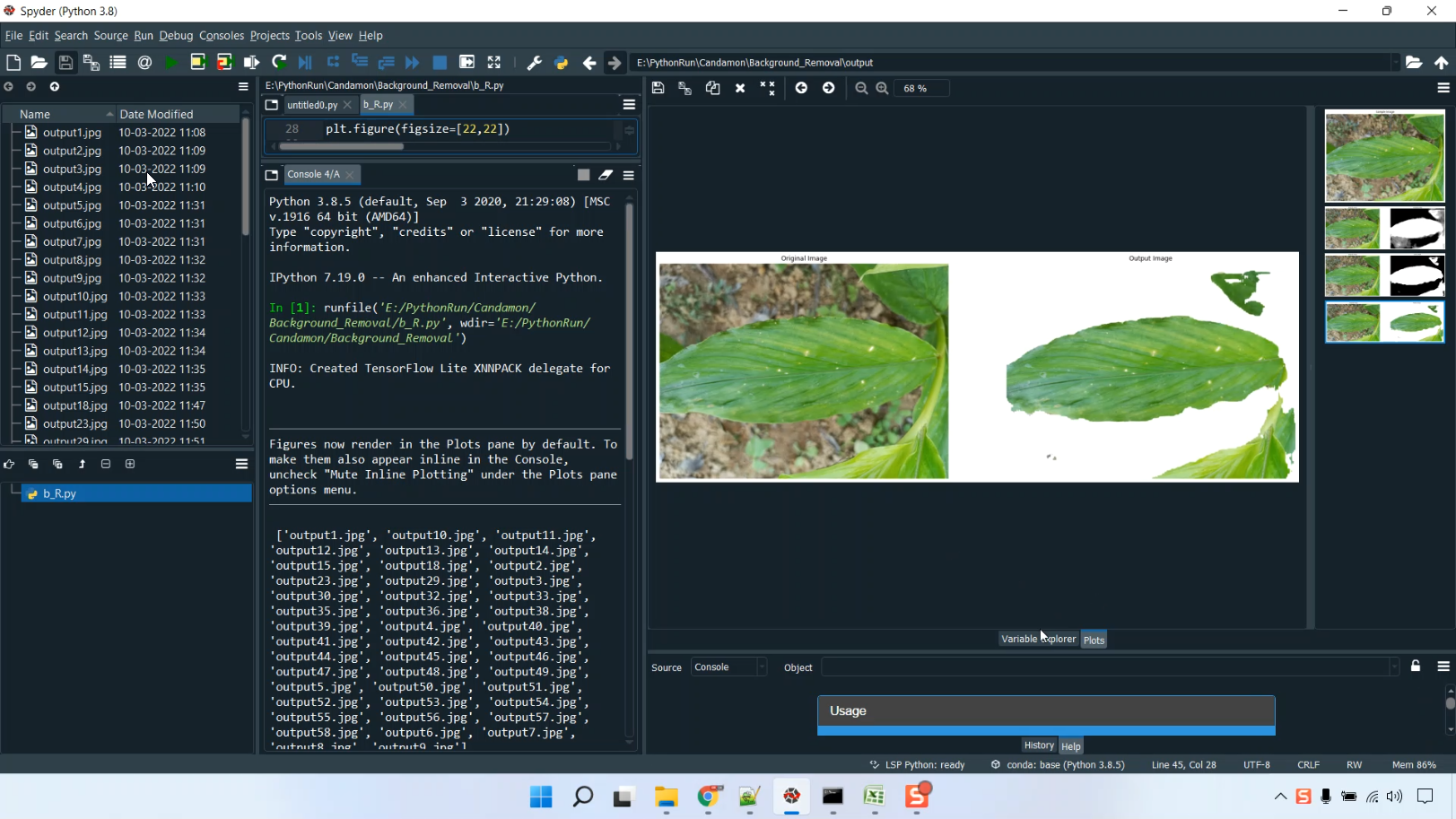Copy plot to clipboard icon
This screenshot has width=1456, height=819.
(712, 88)
